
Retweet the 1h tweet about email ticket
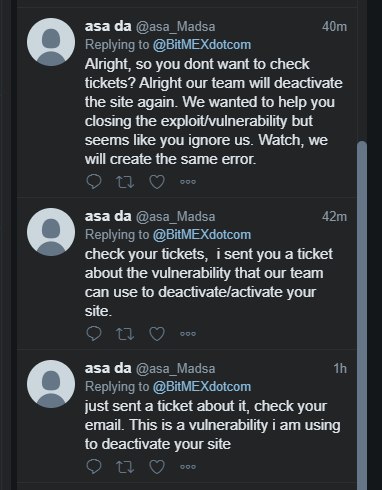point(125,467)
